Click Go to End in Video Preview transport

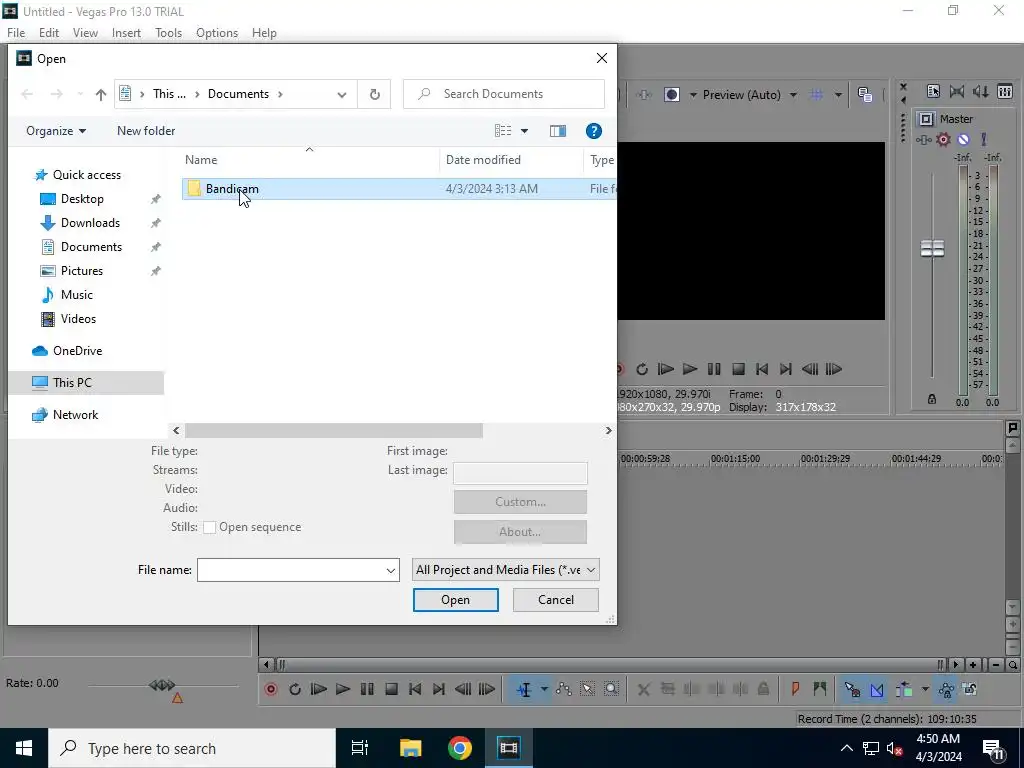coord(786,369)
